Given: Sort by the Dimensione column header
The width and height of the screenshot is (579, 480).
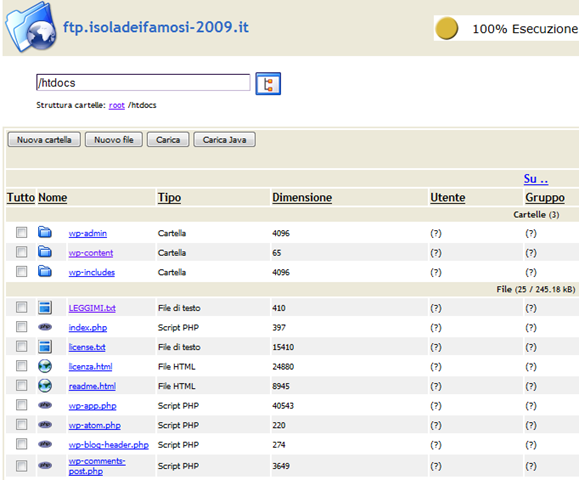Looking at the screenshot, I should pyautogui.click(x=302, y=198).
